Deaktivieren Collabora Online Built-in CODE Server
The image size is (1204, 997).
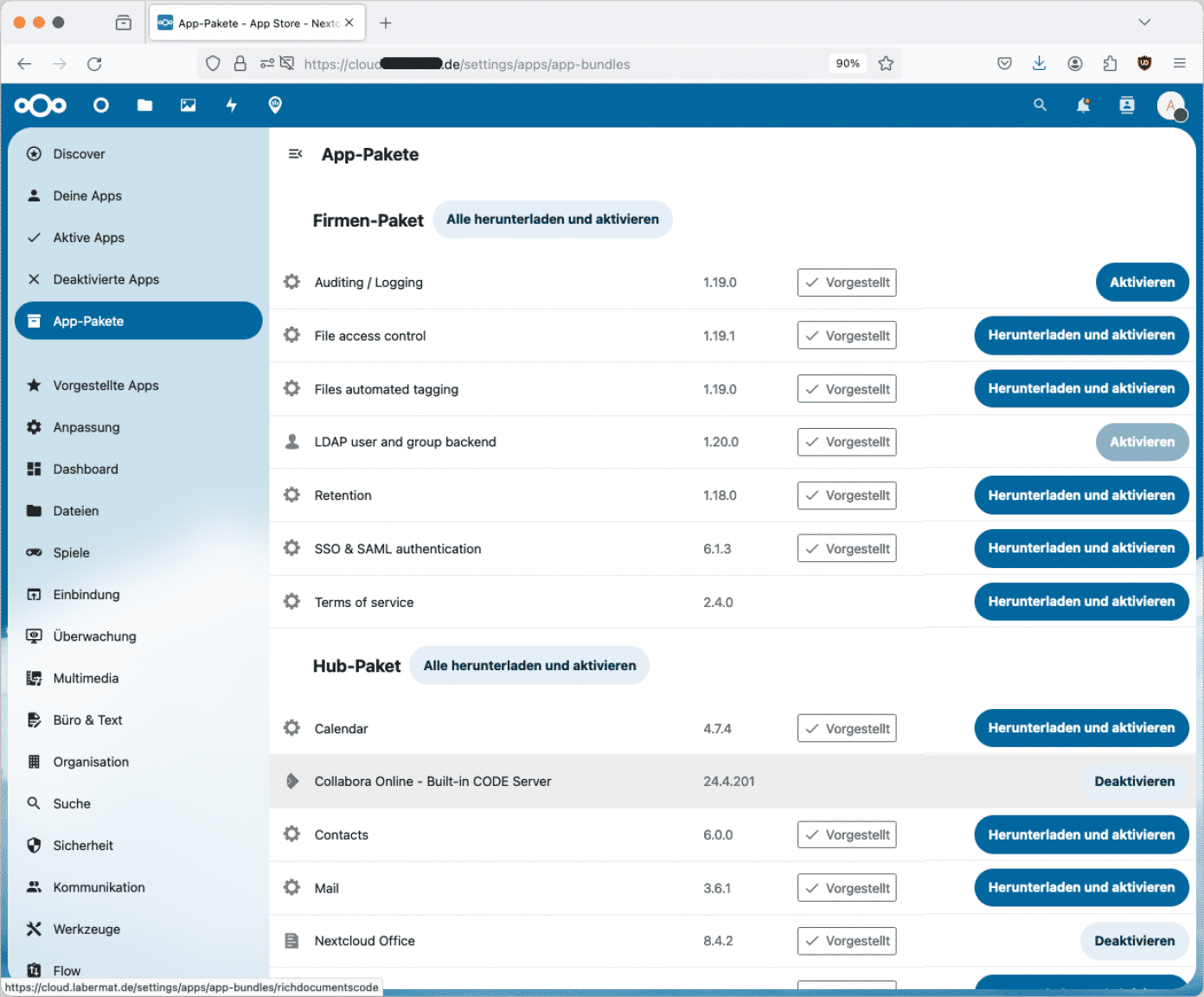[x=1134, y=781]
